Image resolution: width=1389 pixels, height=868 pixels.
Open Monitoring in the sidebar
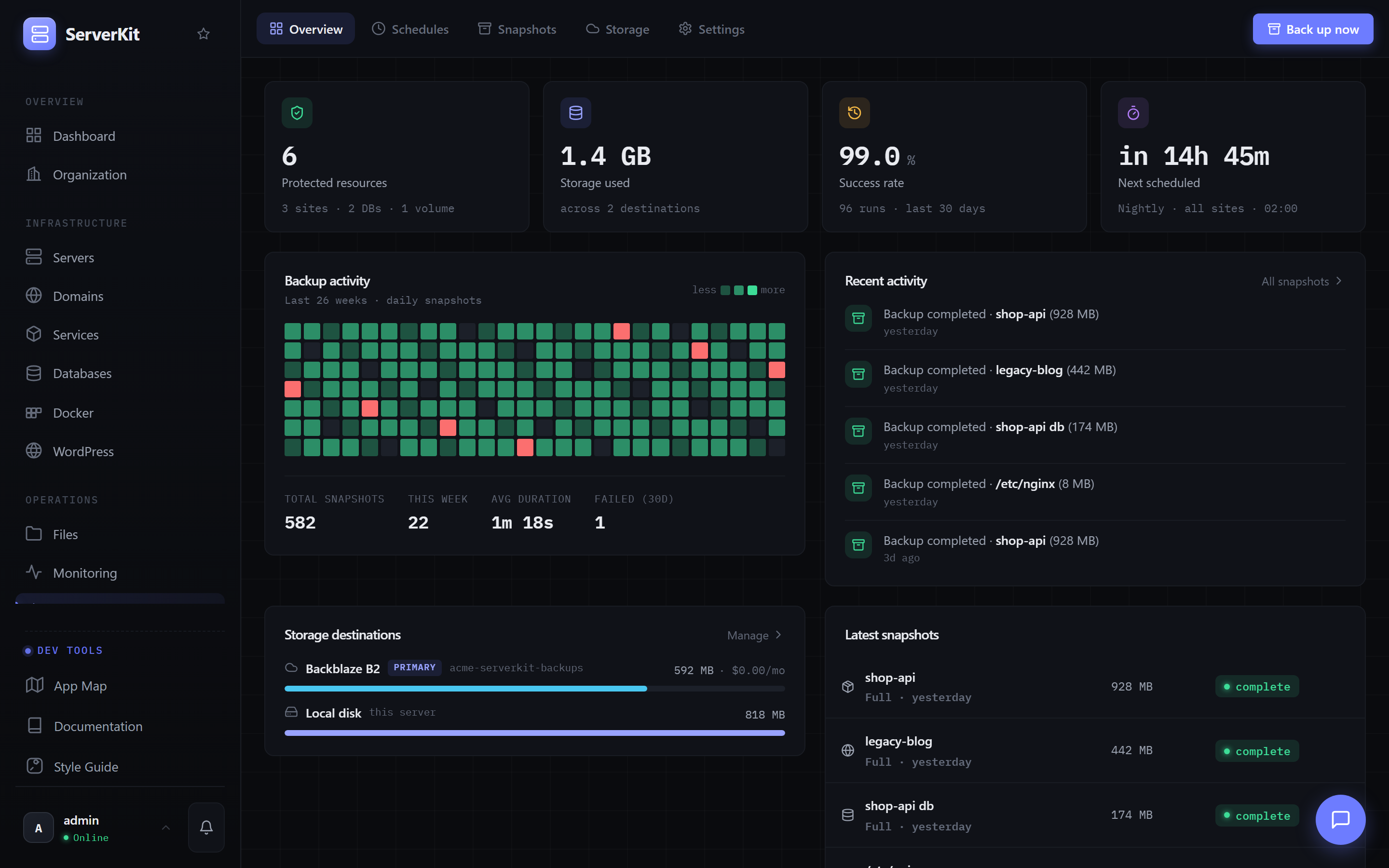coord(120,572)
